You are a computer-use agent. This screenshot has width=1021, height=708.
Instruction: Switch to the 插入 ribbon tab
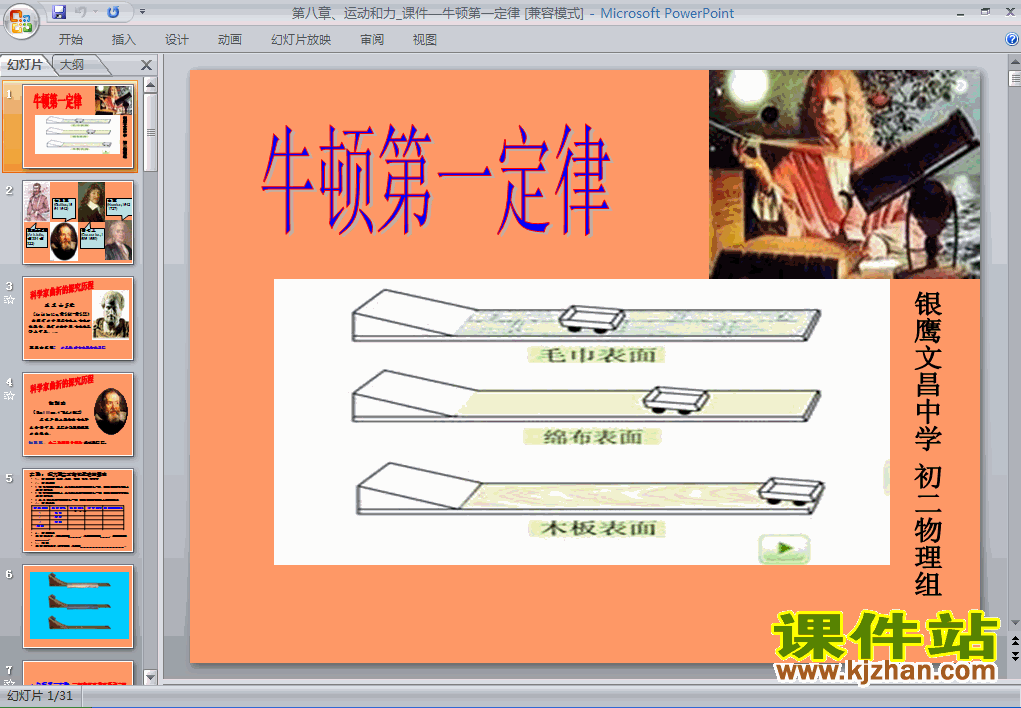pos(124,40)
